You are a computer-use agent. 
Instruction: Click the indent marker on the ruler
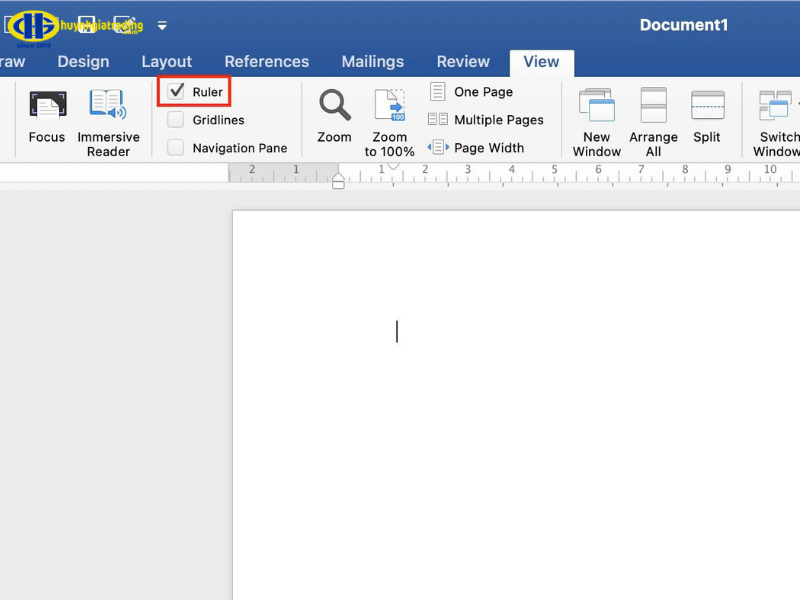click(x=338, y=181)
